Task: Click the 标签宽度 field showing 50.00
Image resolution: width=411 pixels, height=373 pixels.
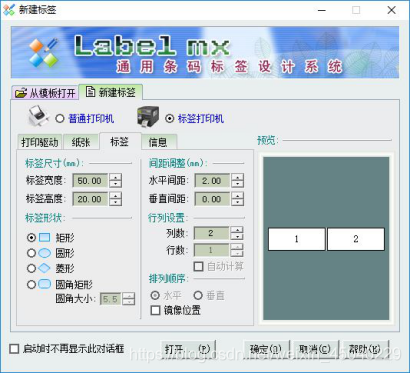Action: [x=90, y=181]
